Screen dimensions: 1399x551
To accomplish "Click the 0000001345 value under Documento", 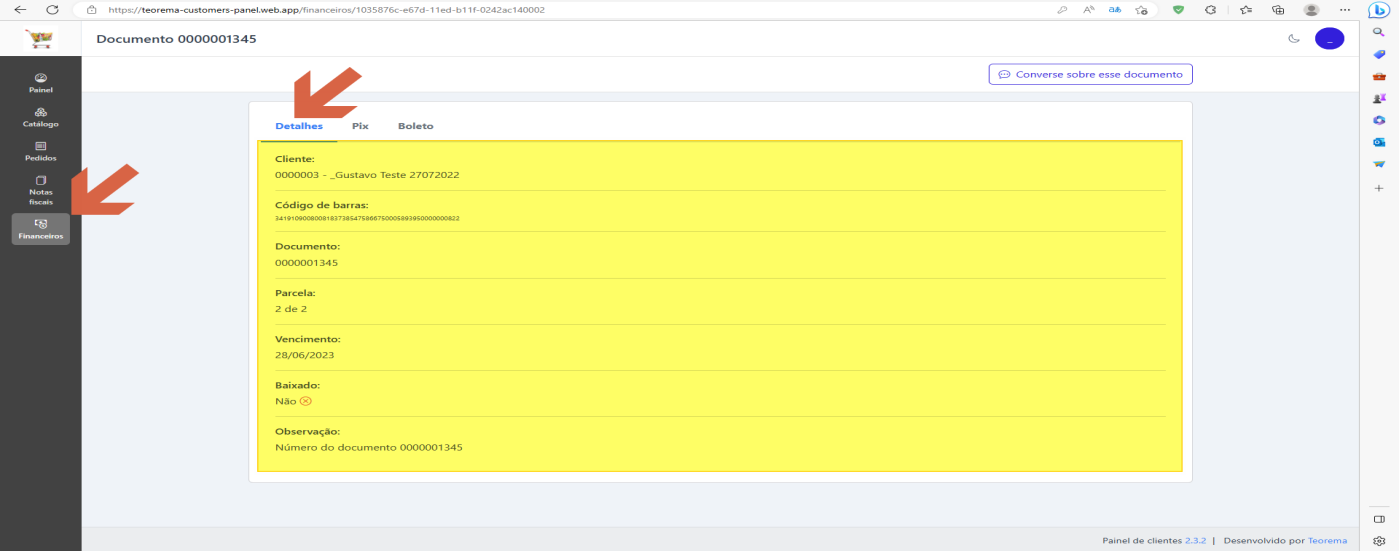I will pos(306,263).
